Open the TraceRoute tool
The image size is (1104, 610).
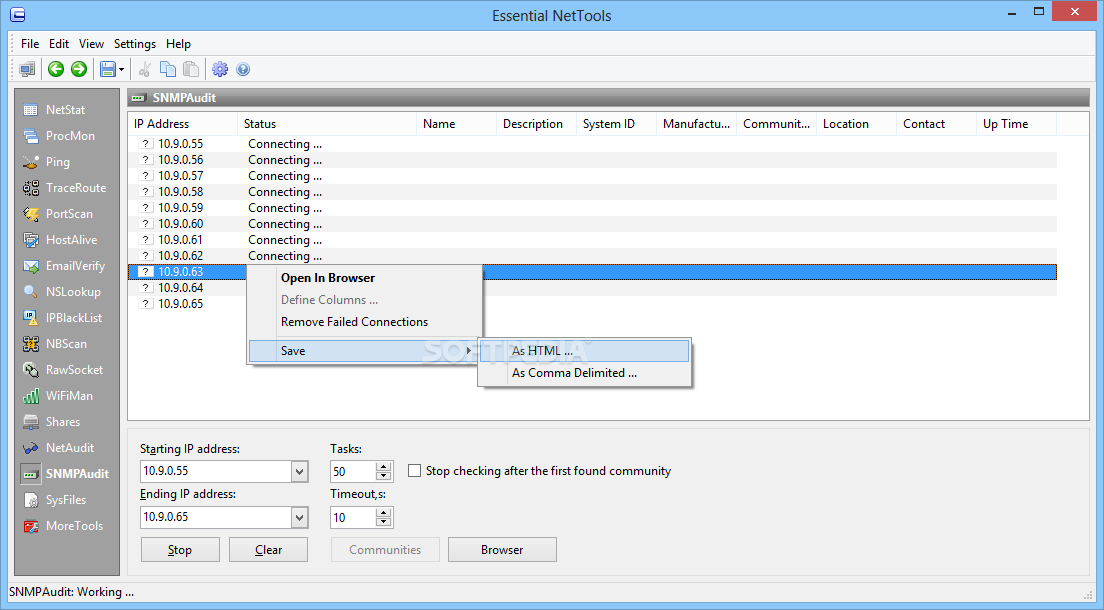click(67, 188)
